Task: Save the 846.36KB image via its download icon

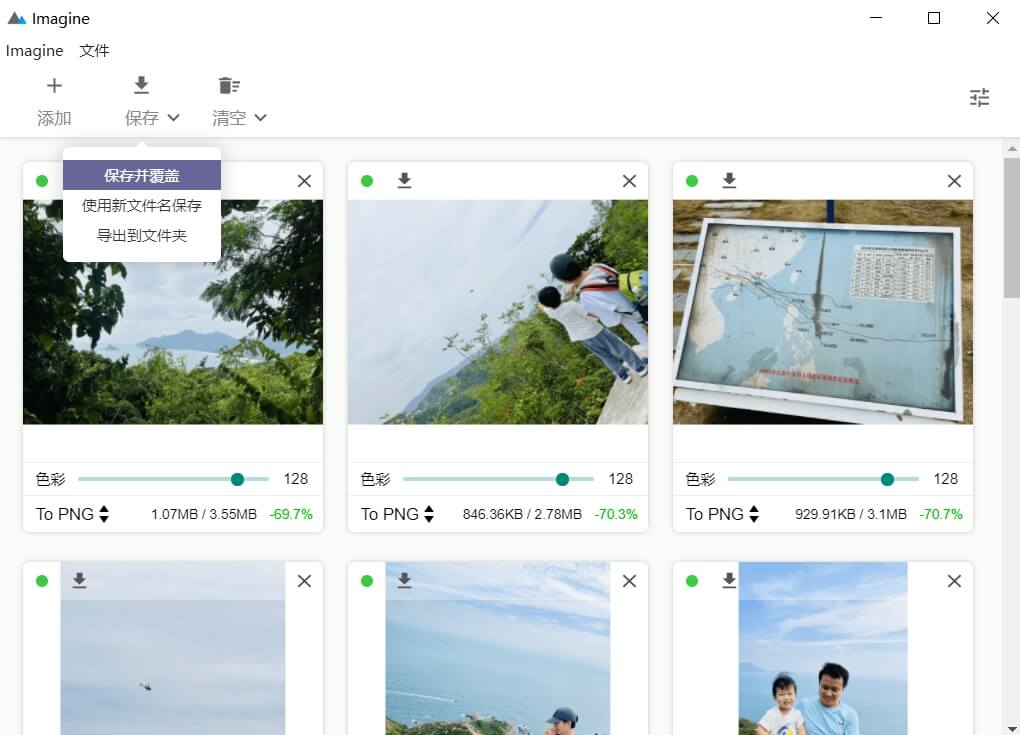Action: pyautogui.click(x=404, y=180)
